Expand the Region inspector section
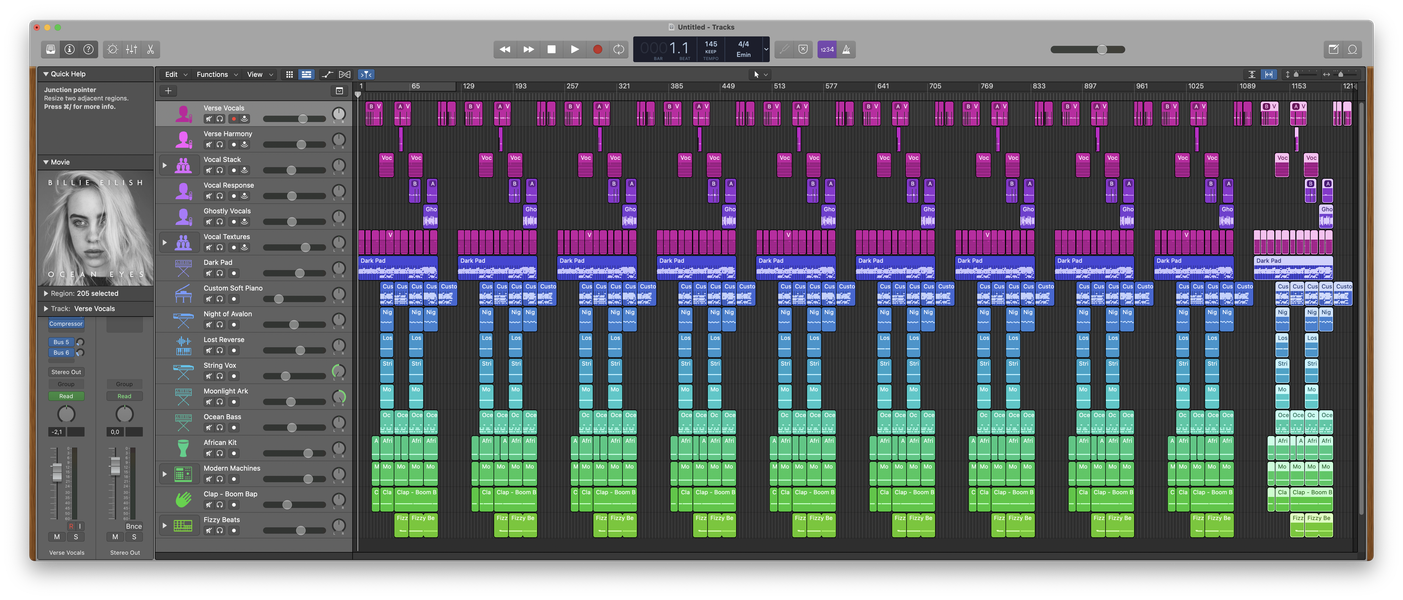 pos(46,294)
